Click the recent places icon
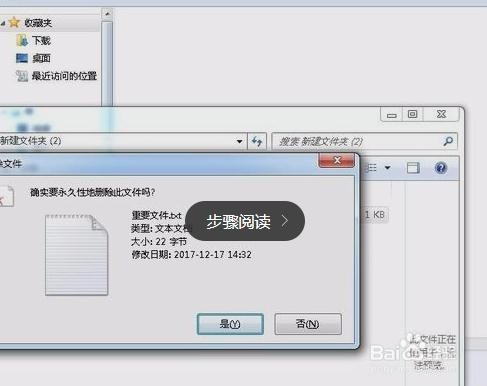Screen dimensions: 487x386 pos(22,76)
